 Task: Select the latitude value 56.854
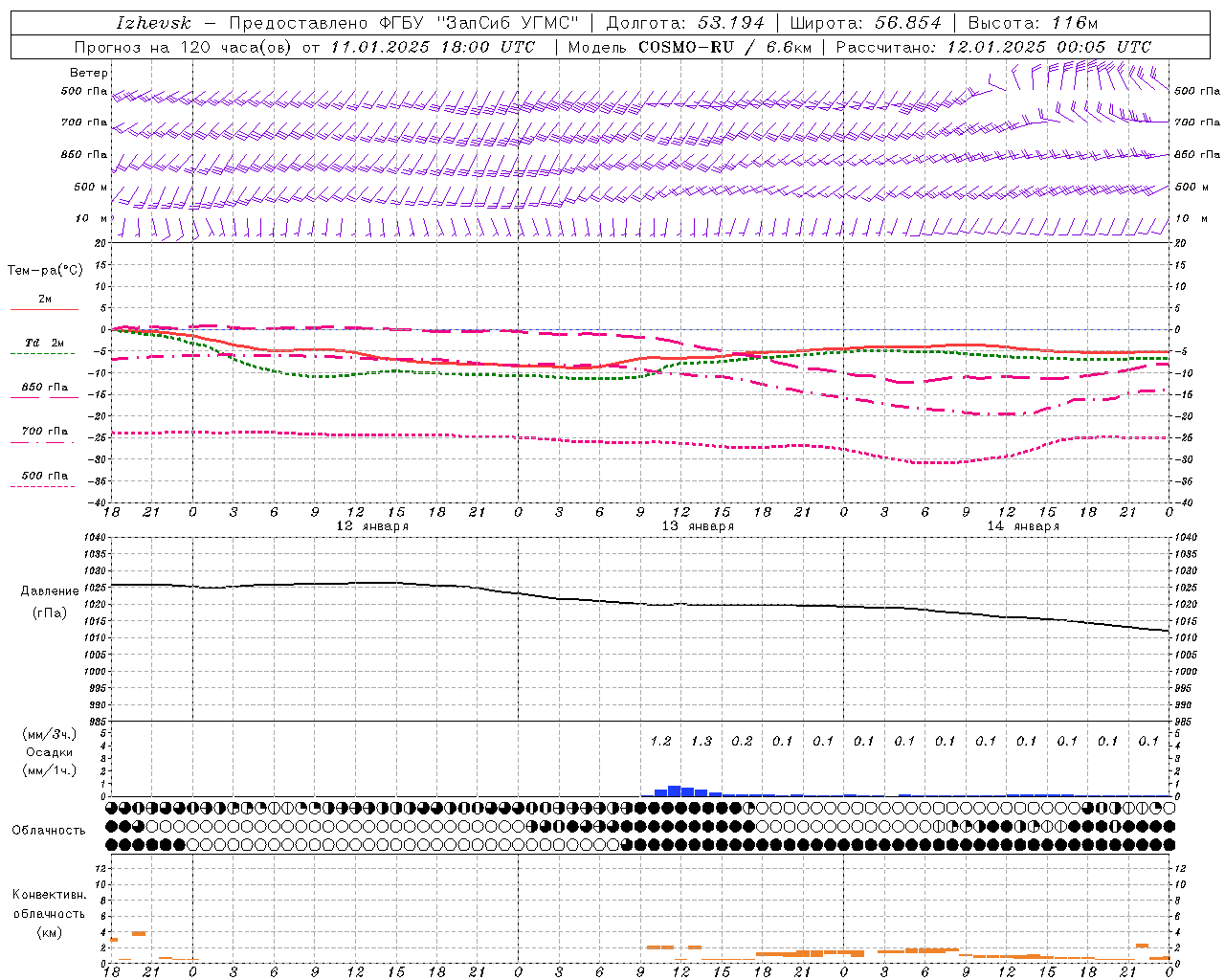pyautogui.click(x=908, y=23)
